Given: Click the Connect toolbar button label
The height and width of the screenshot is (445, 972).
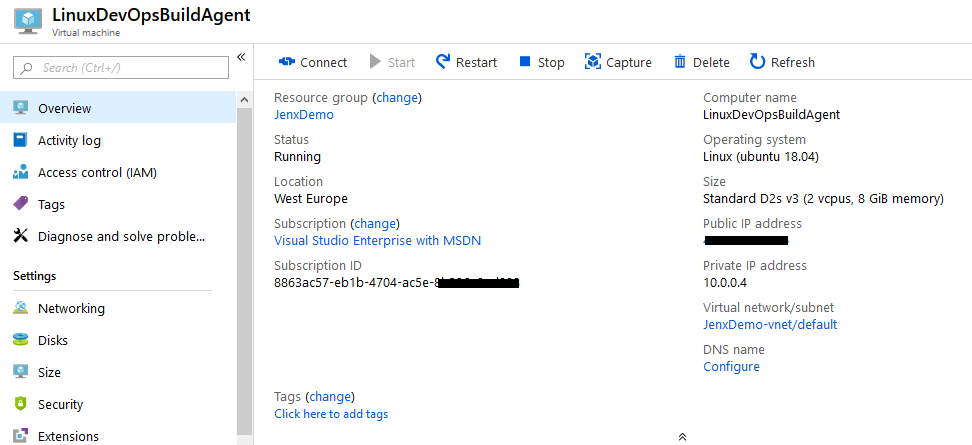Looking at the screenshot, I should tap(324, 63).
